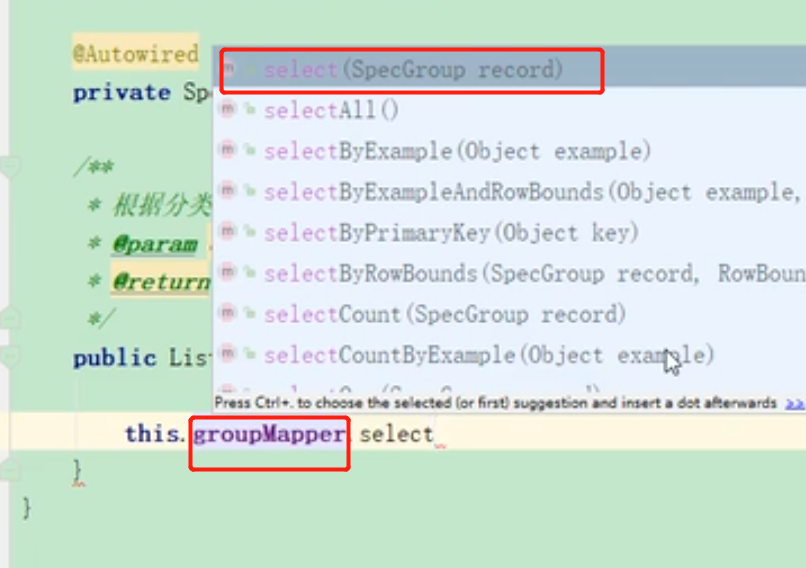The width and height of the screenshot is (806, 568).
Task: Click visibility icon next to selectByPrimaryKey
Action: tap(250, 231)
